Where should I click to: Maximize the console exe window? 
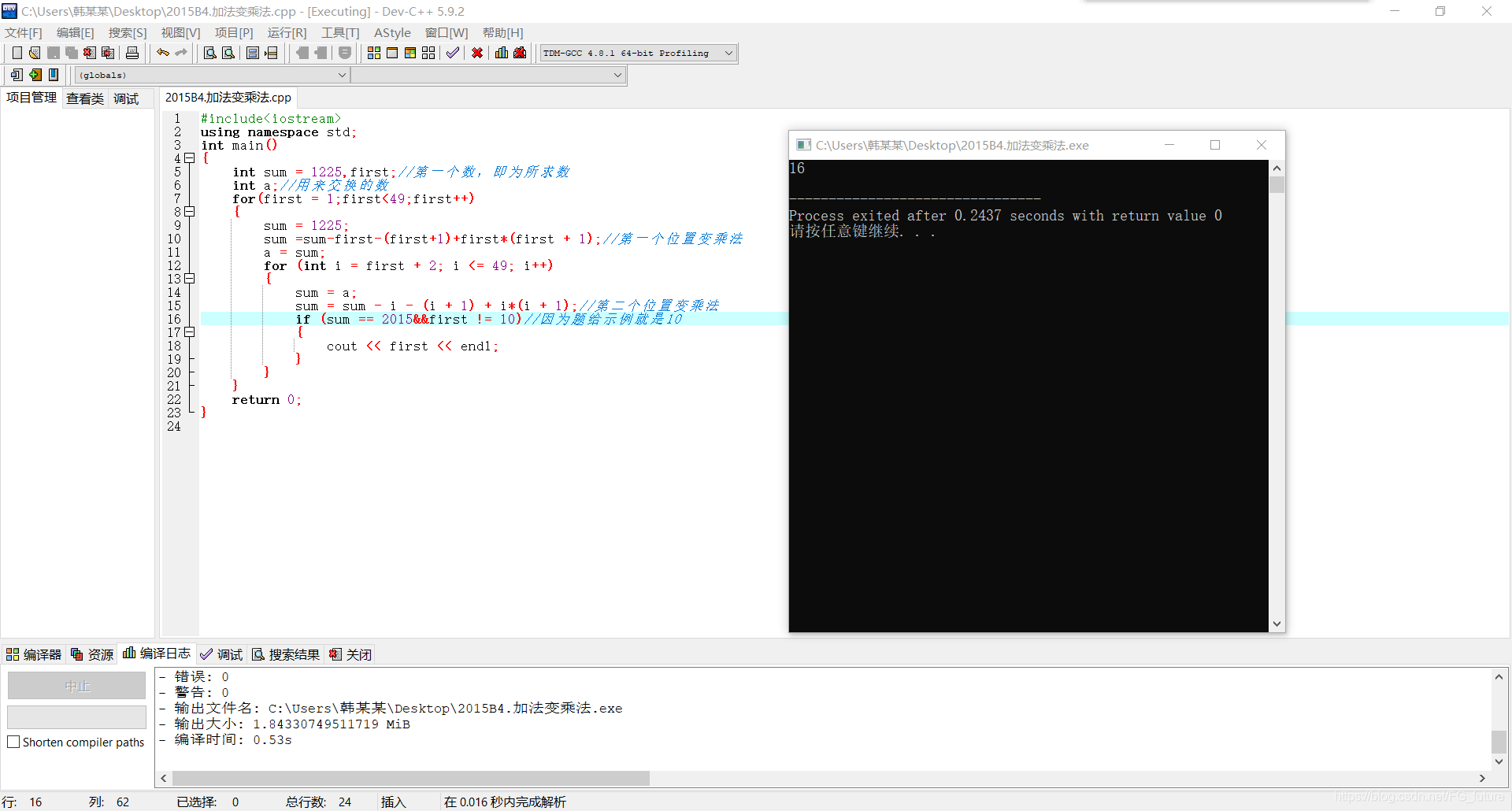coord(1215,145)
